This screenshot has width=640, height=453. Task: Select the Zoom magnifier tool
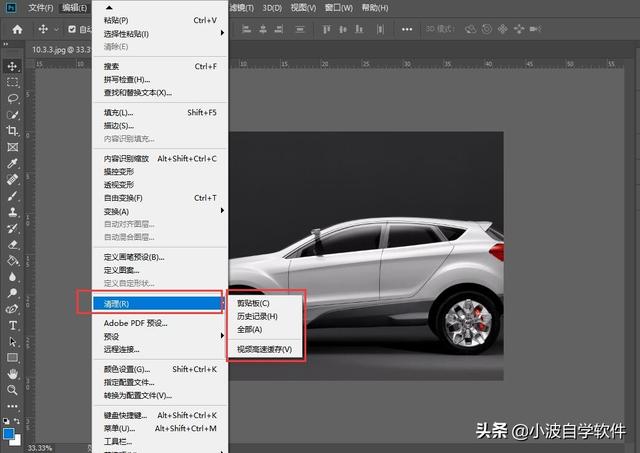(13, 390)
